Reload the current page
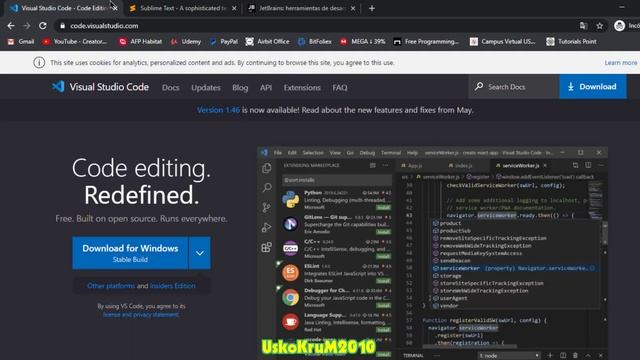640x360 pixels. (x=42, y=26)
